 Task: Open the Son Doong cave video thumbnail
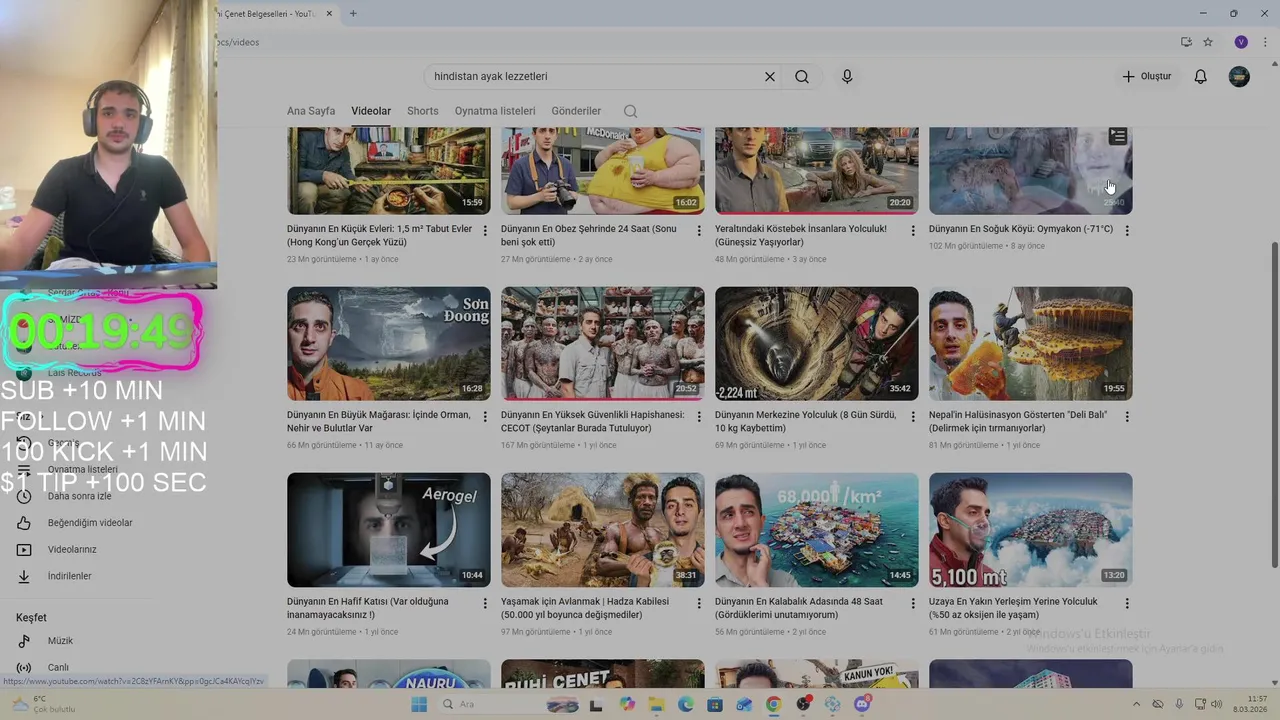click(389, 344)
